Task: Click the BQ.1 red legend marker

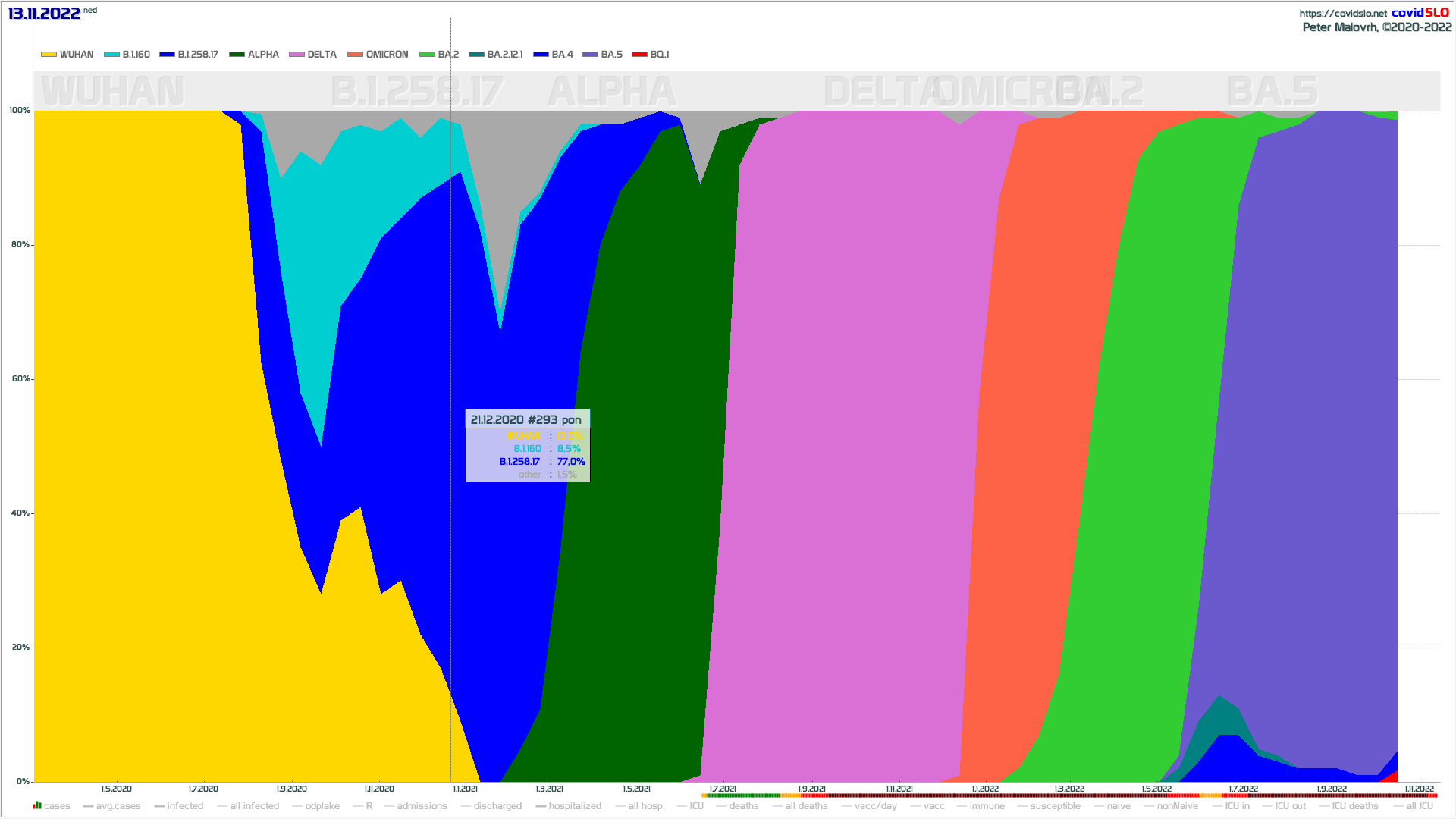Action: click(x=639, y=55)
